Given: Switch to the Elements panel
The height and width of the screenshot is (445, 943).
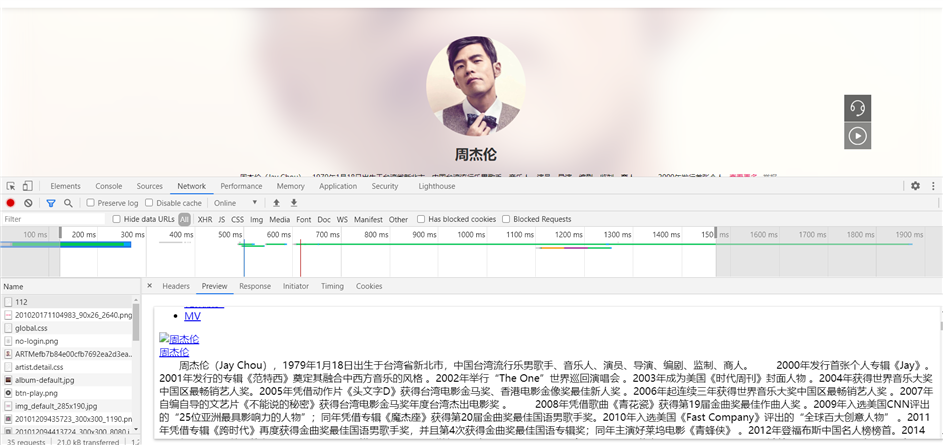Looking at the screenshot, I should (x=66, y=186).
